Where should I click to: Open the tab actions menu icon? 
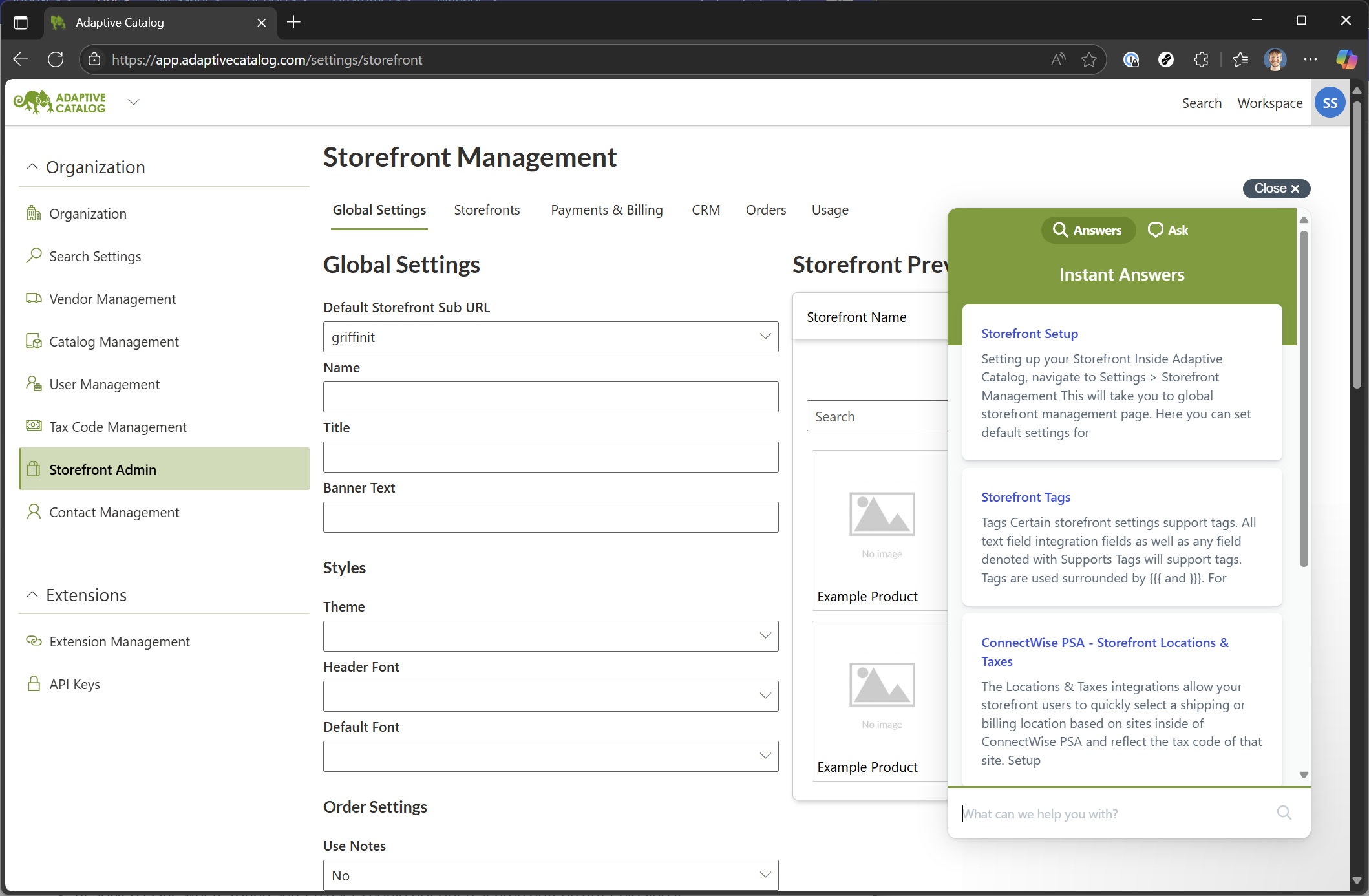coord(21,22)
